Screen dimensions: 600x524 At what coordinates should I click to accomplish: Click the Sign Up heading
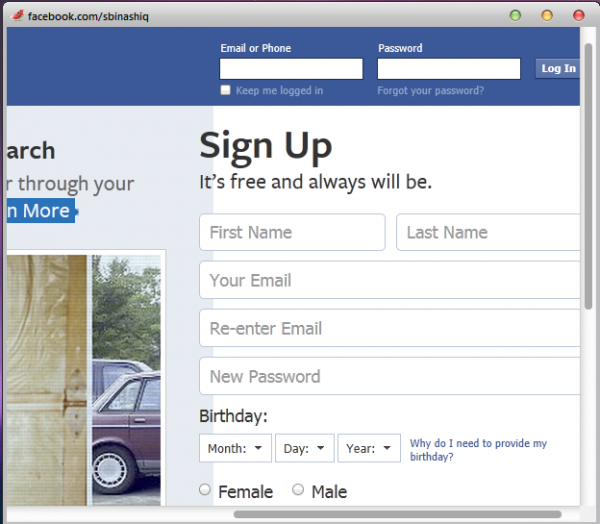(x=266, y=147)
